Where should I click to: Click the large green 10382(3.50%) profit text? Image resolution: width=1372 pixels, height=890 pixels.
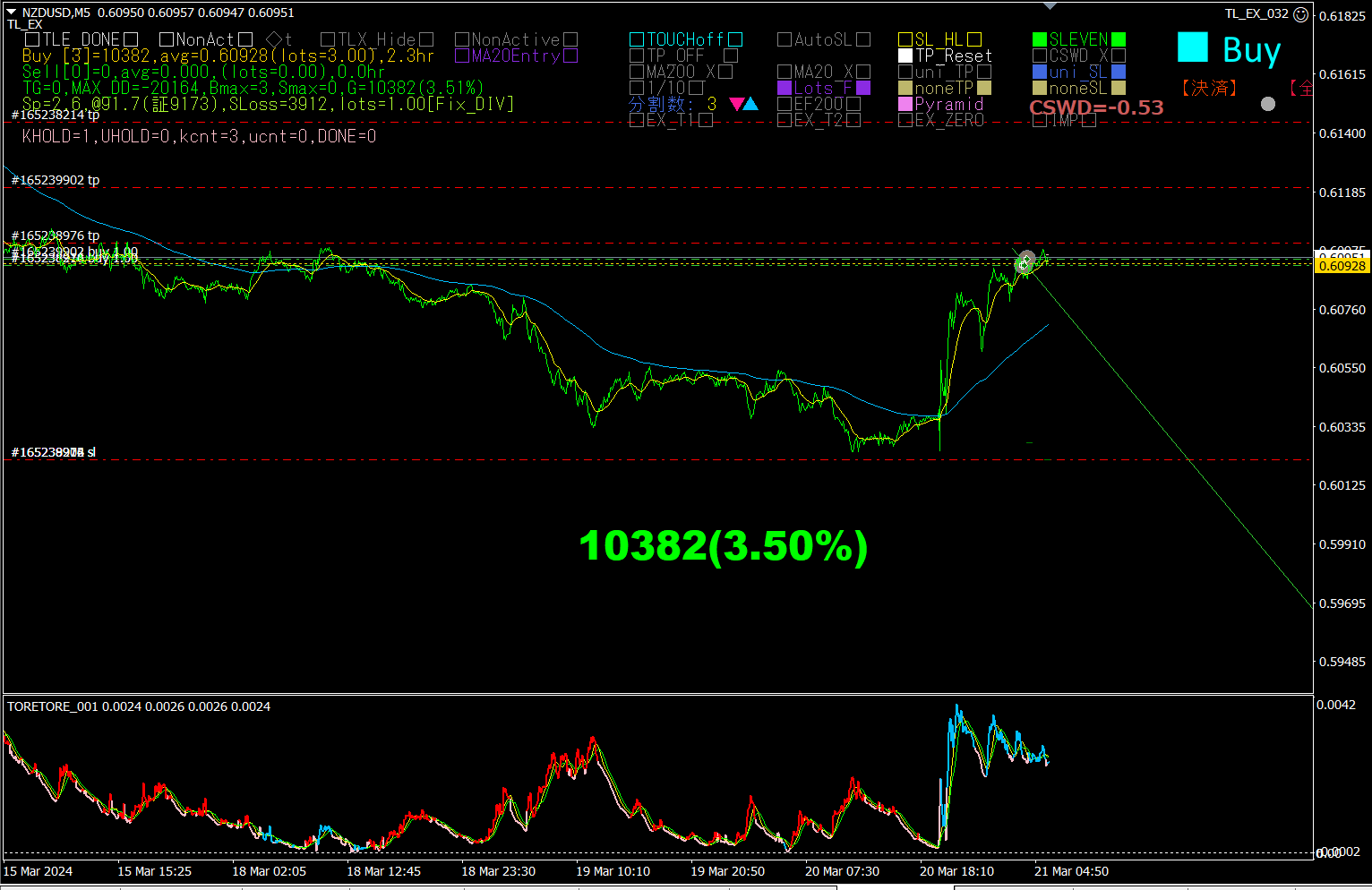coord(724,546)
